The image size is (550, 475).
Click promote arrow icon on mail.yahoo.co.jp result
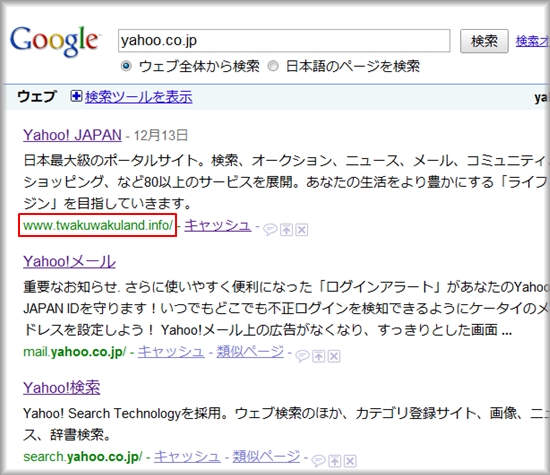[x=318, y=356]
